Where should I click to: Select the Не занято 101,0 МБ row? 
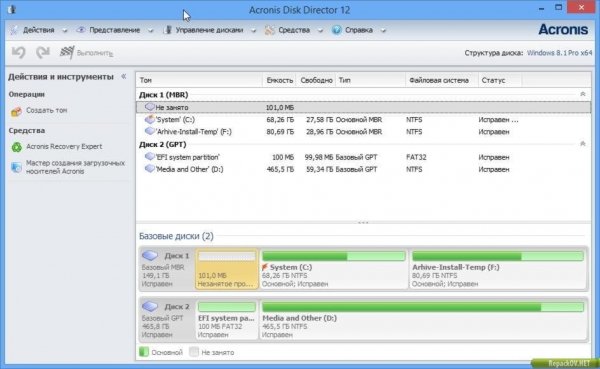pos(363,107)
